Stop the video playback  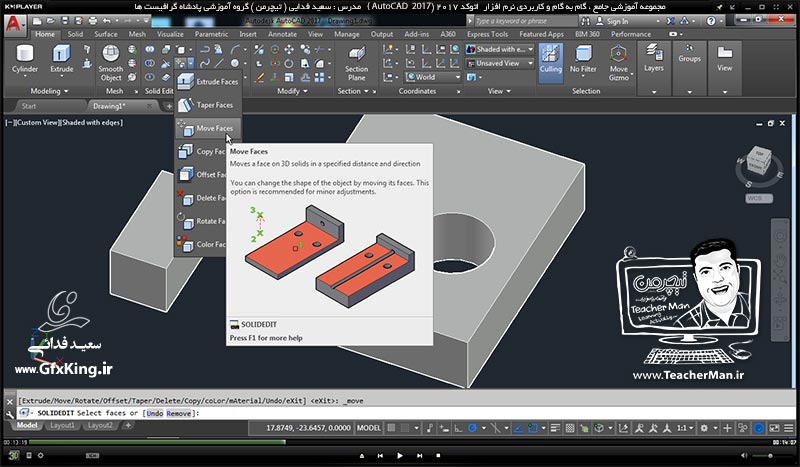coord(438,455)
